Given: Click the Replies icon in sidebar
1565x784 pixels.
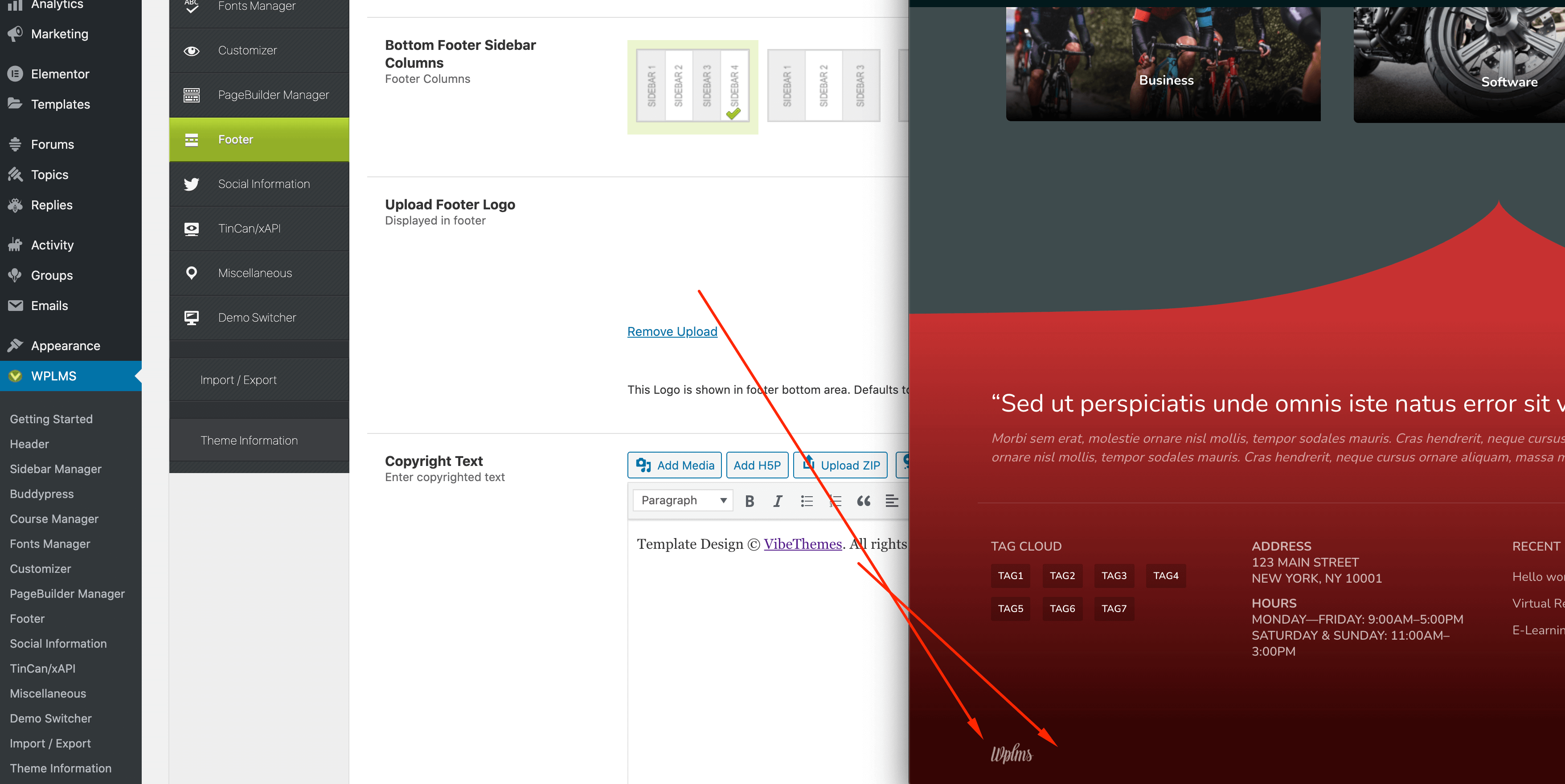Looking at the screenshot, I should point(15,205).
